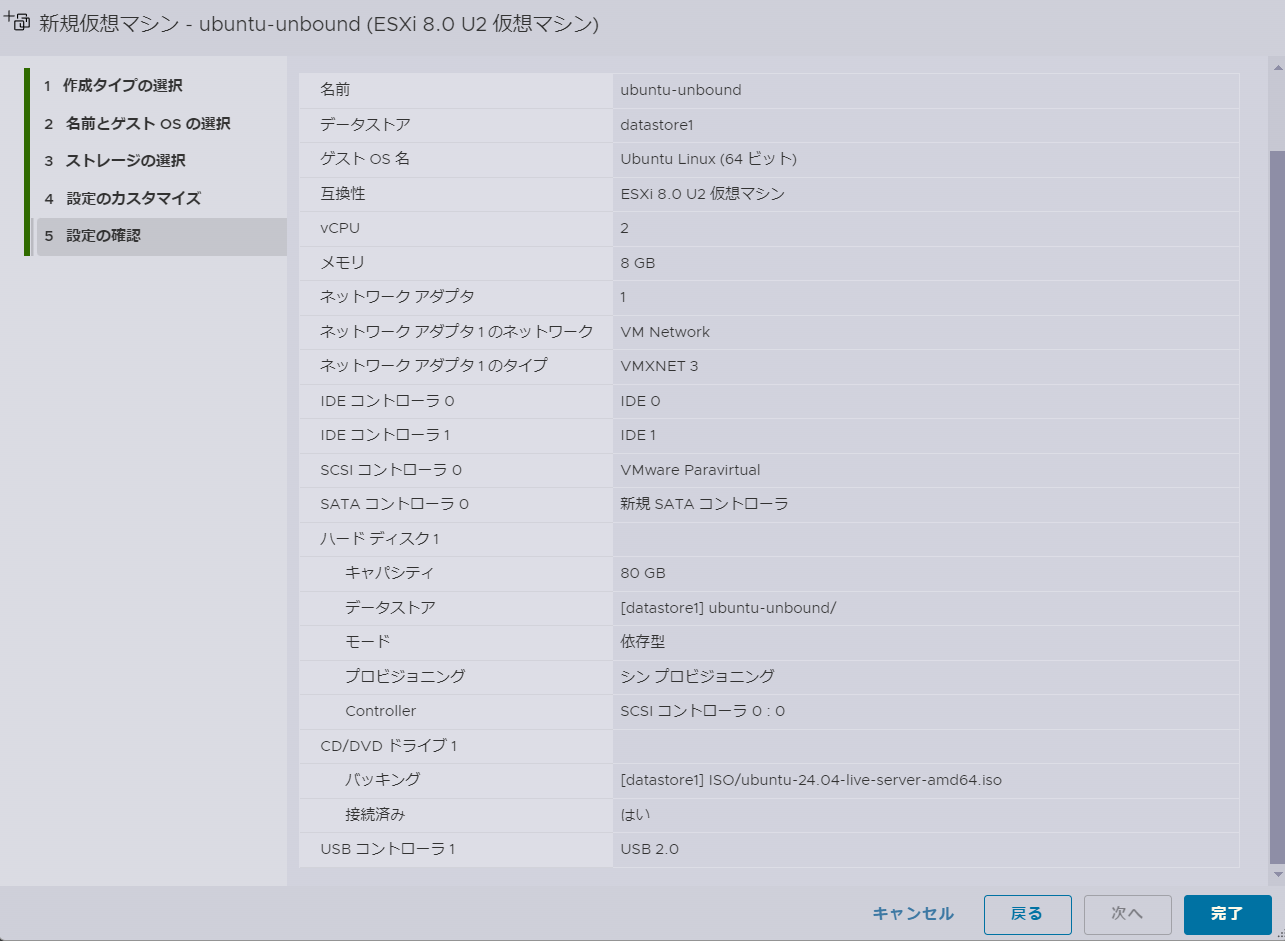1285x941 pixels.
Task: Click the vCPU label
Action: (340, 228)
